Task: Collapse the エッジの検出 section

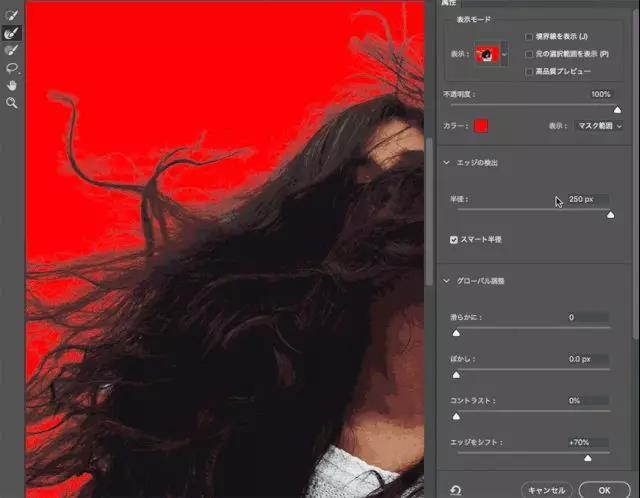Action: click(x=446, y=162)
